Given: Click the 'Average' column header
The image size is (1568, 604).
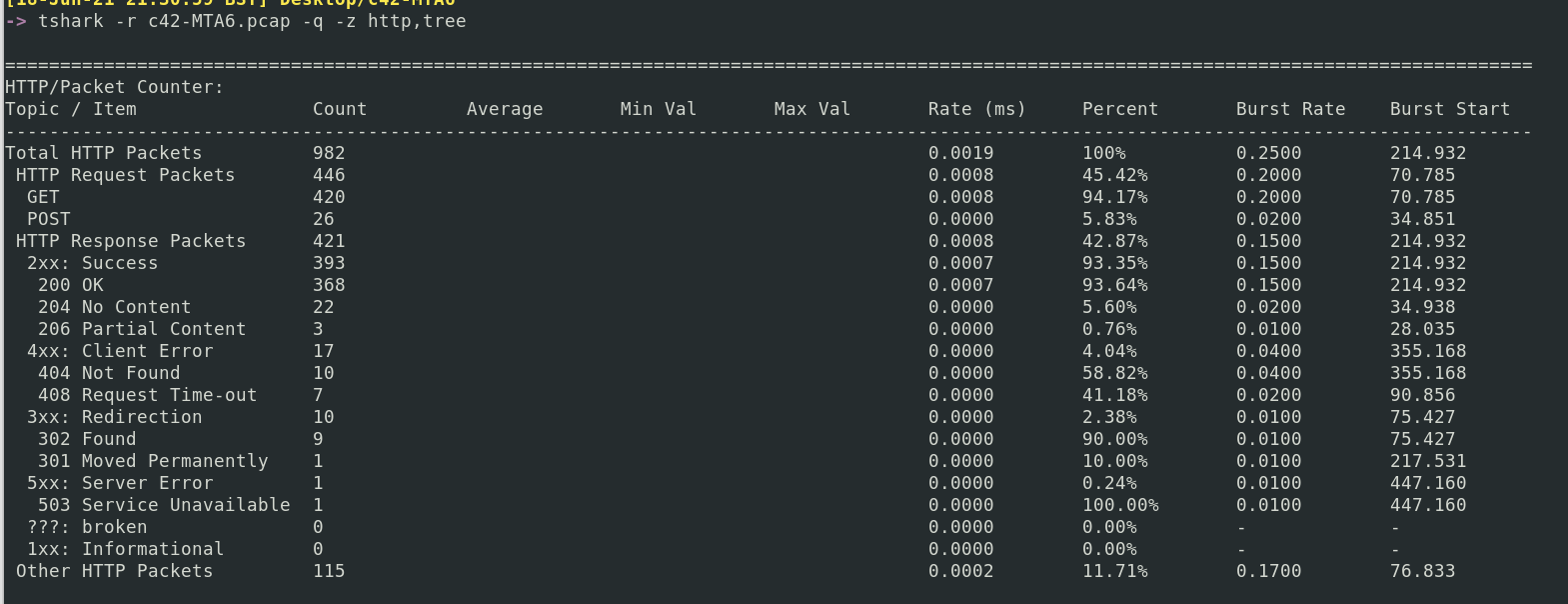Looking at the screenshot, I should click(505, 109).
